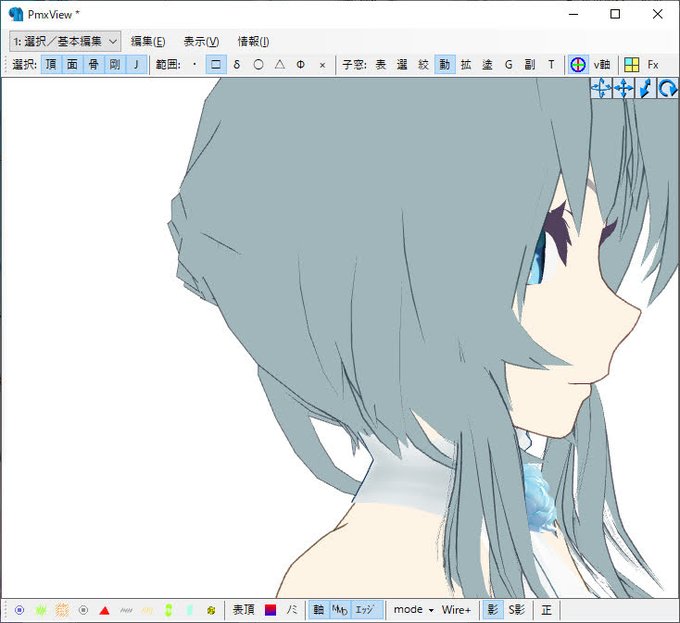Toggle the gray slashes display icon
This screenshot has width=680, height=623.
click(126, 610)
